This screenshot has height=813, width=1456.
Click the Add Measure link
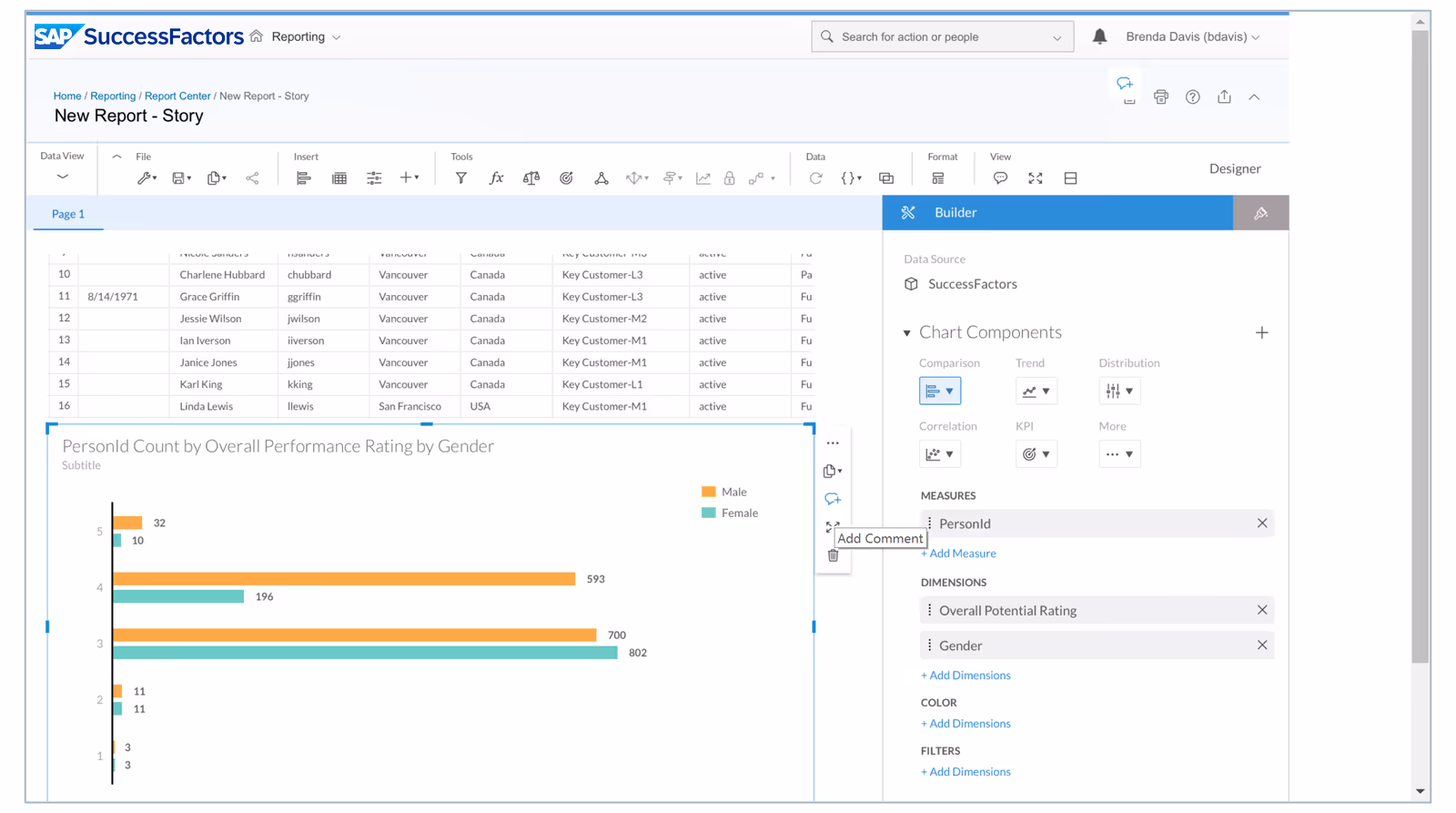point(958,554)
